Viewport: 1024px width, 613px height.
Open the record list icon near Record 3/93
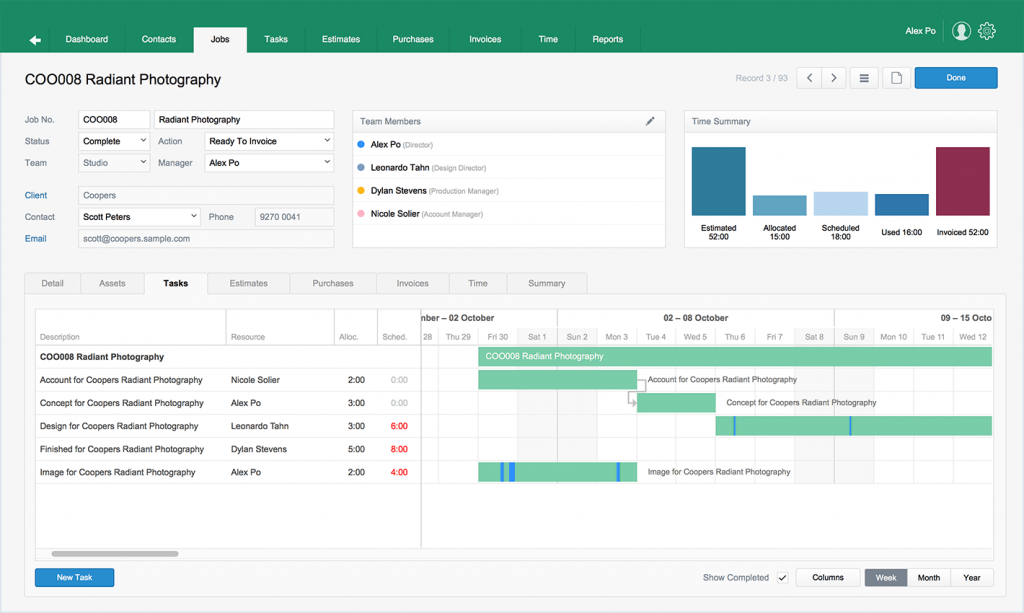click(863, 77)
